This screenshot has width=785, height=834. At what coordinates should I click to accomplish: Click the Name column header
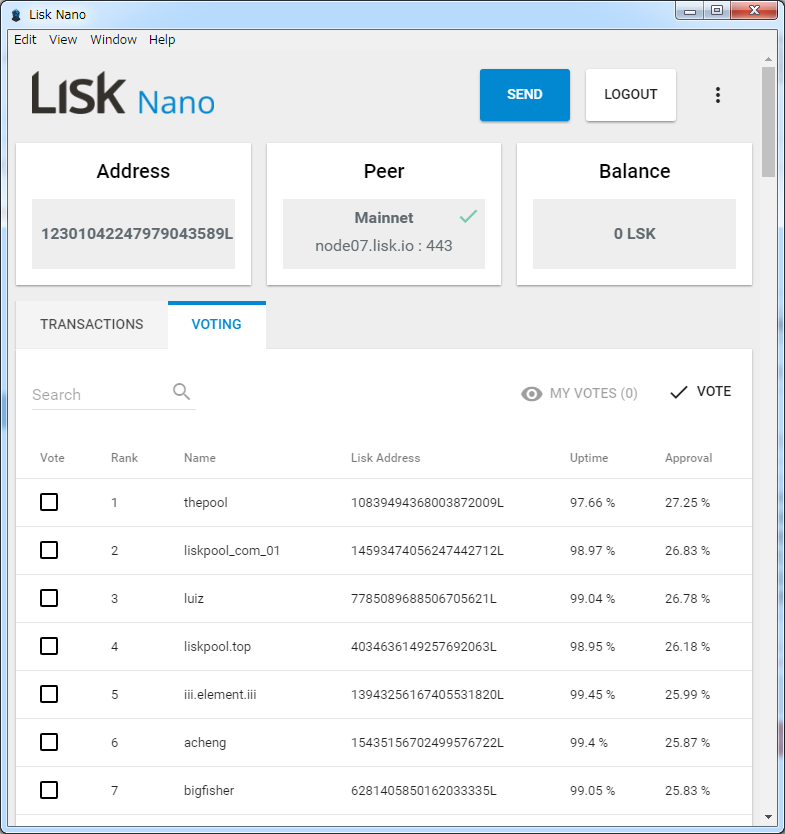tap(199, 458)
